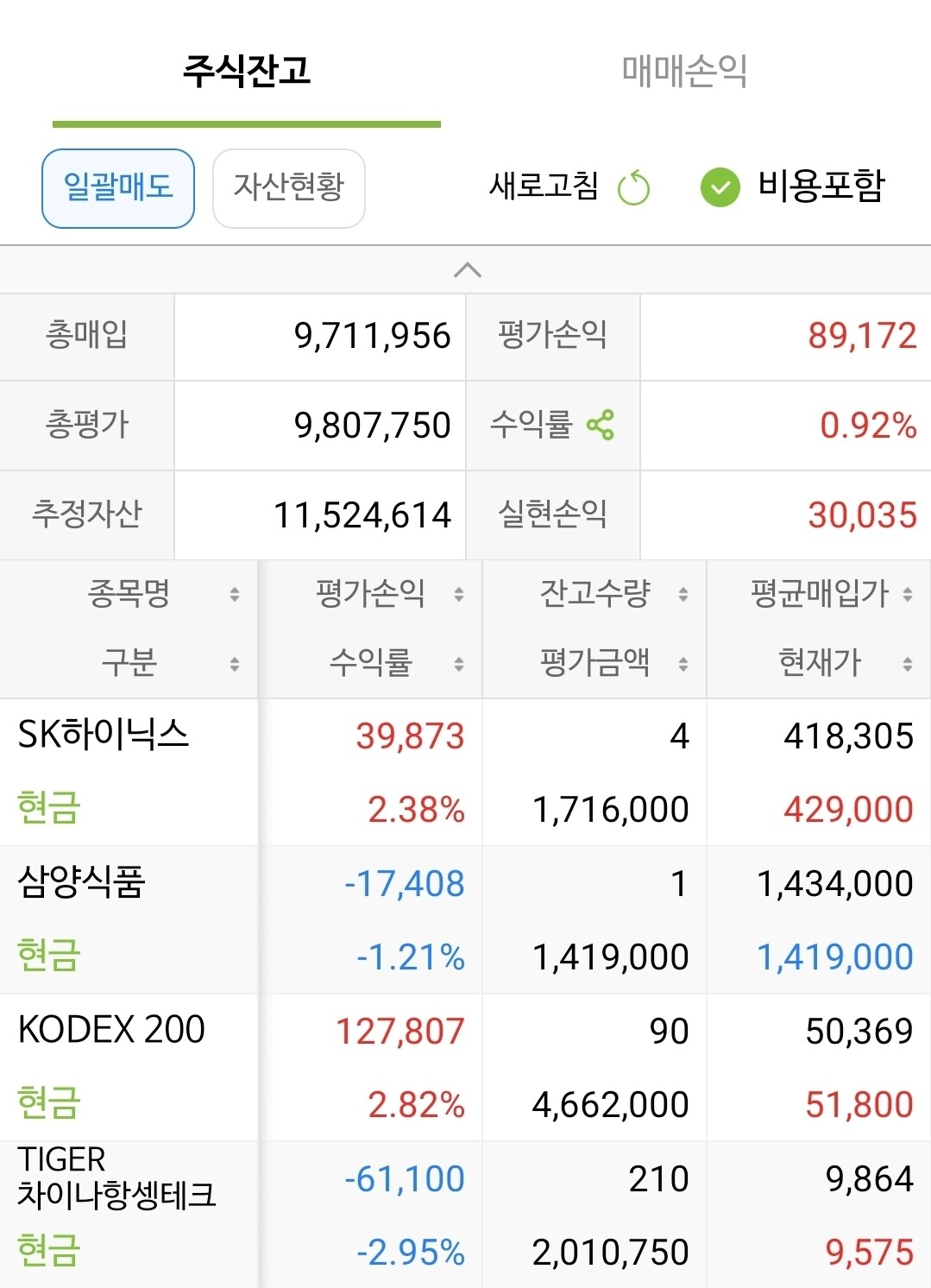Click 삼양식품 loss -17,408
The height and width of the screenshot is (1288, 931).
404,884
